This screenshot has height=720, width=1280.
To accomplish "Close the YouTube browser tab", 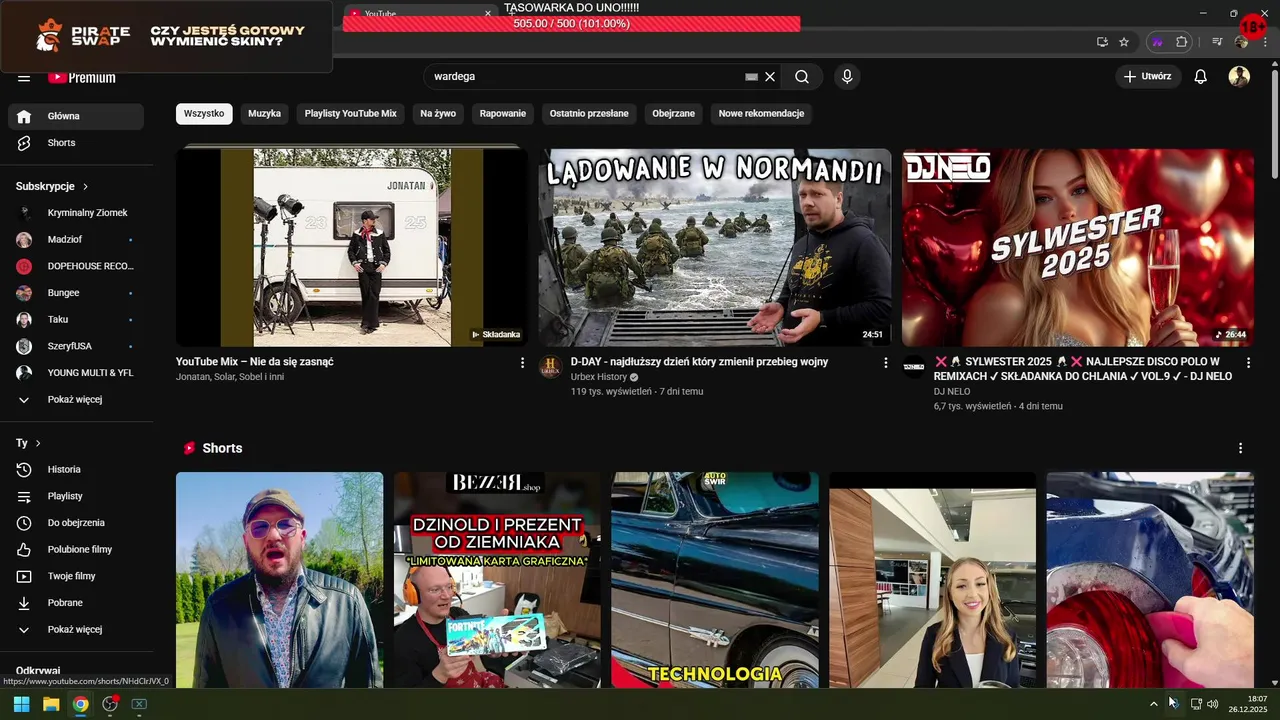I will pos(488,14).
